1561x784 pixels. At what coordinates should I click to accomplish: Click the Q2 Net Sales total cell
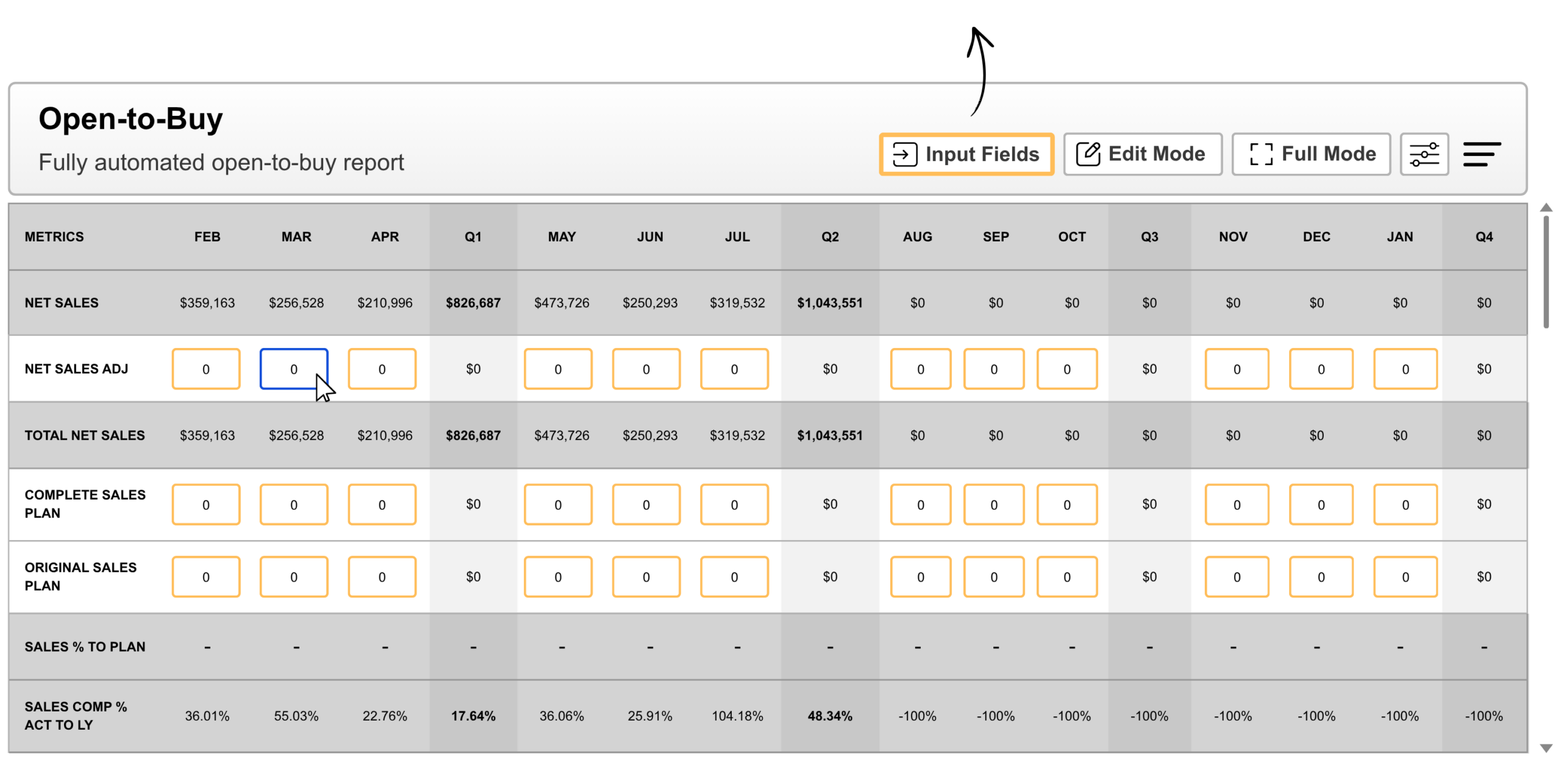pos(829,303)
